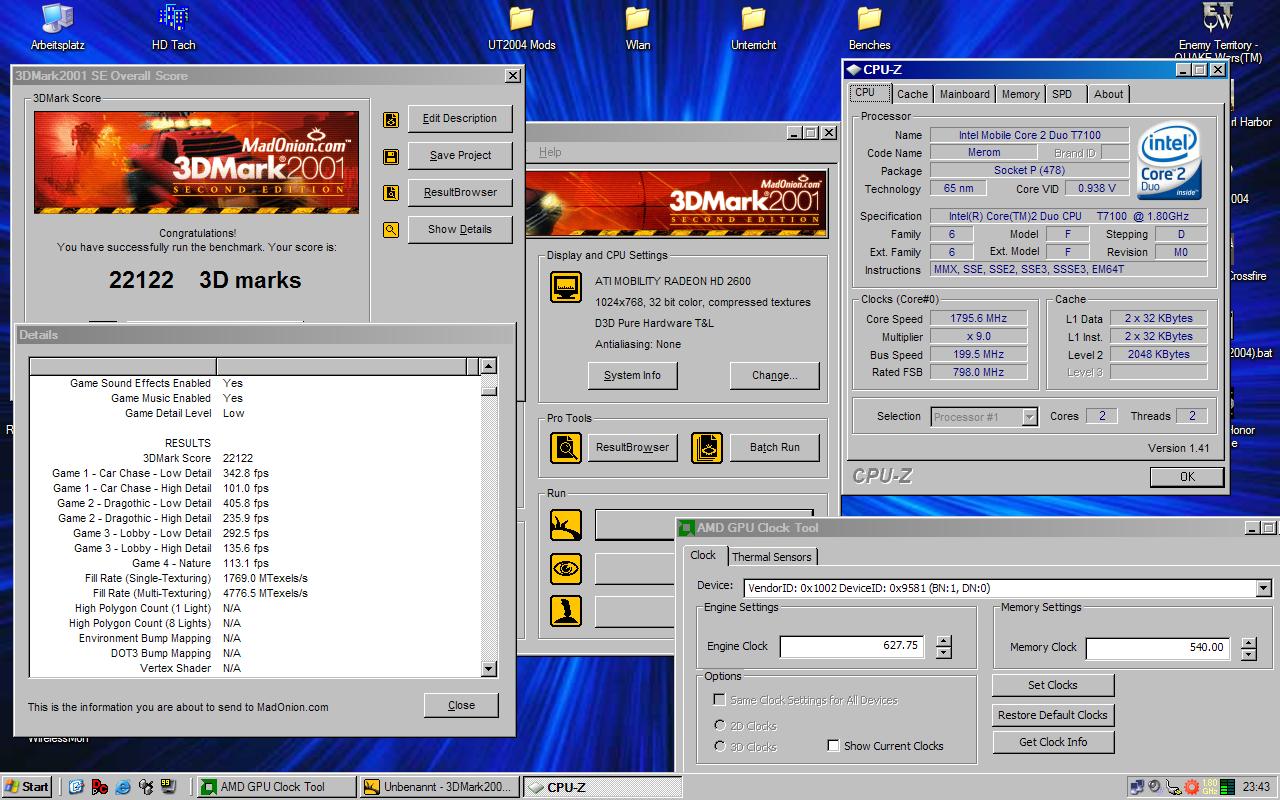Viewport: 1280px width, 800px height.
Task: Switch to the Cache tab in CPU-Z
Action: click(x=912, y=94)
